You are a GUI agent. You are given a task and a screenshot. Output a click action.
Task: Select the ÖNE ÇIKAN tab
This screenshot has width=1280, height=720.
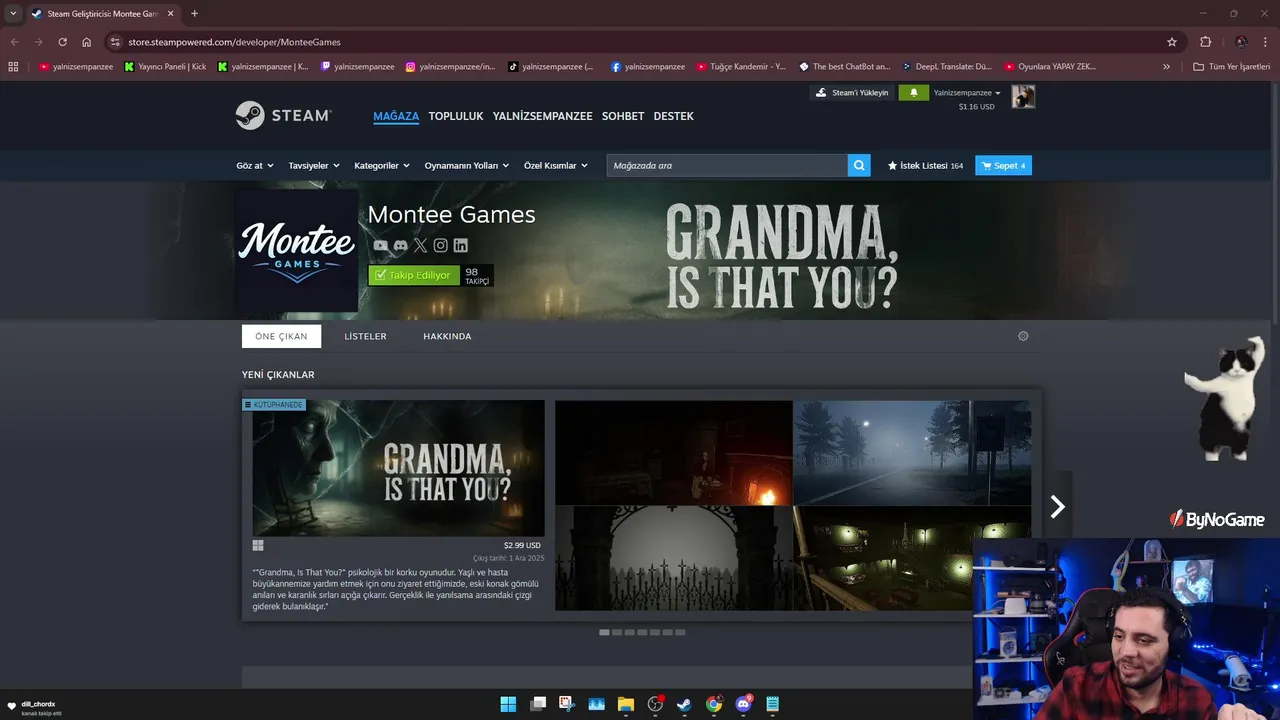point(281,336)
